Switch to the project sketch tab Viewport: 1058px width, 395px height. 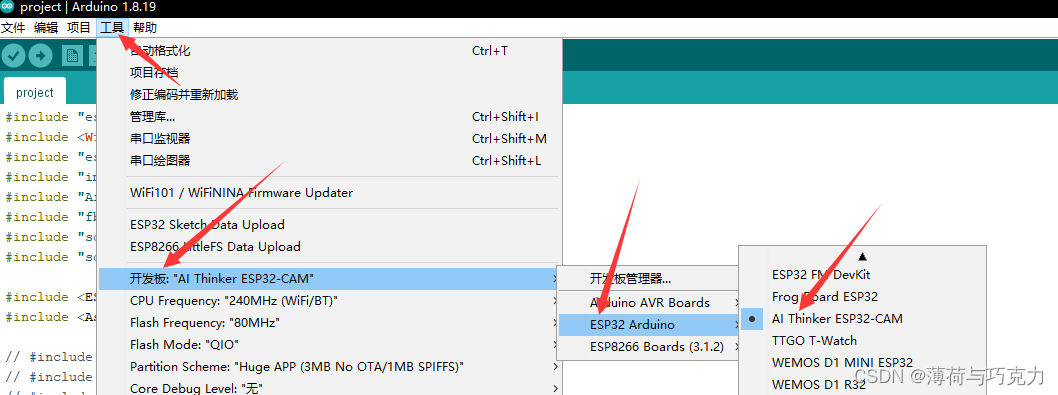point(35,92)
